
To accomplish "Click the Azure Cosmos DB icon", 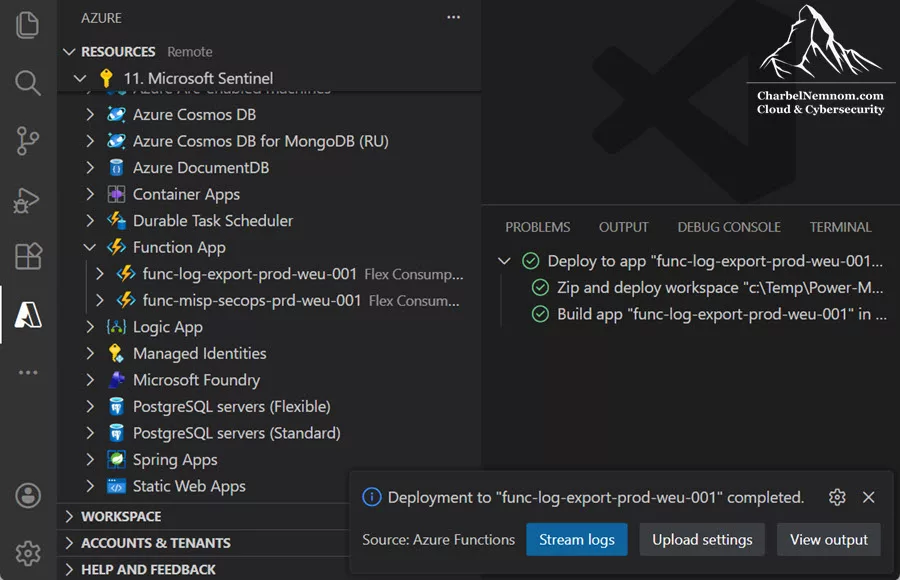I will pos(117,114).
